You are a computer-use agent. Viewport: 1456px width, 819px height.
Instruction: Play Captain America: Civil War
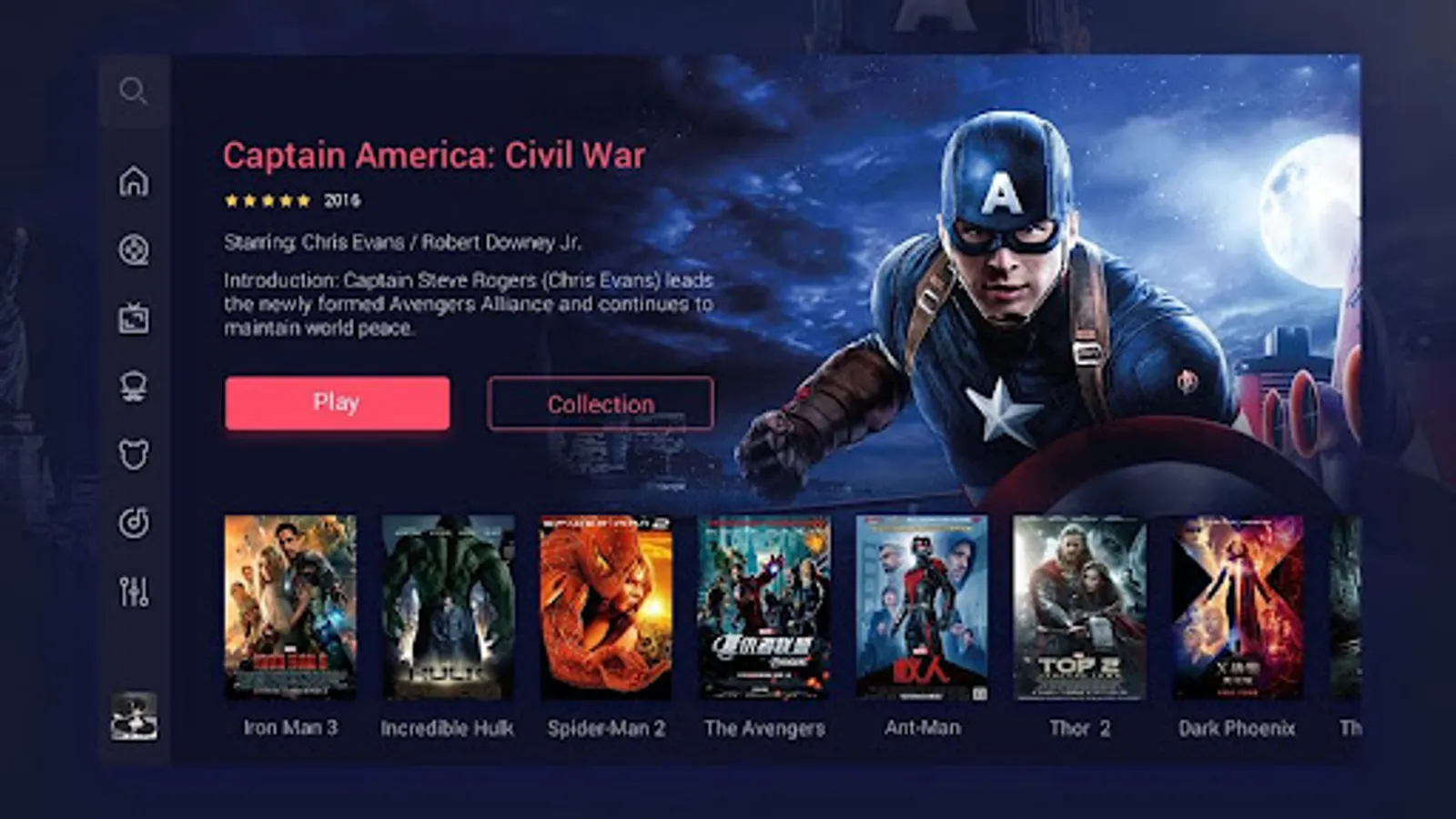(x=337, y=402)
